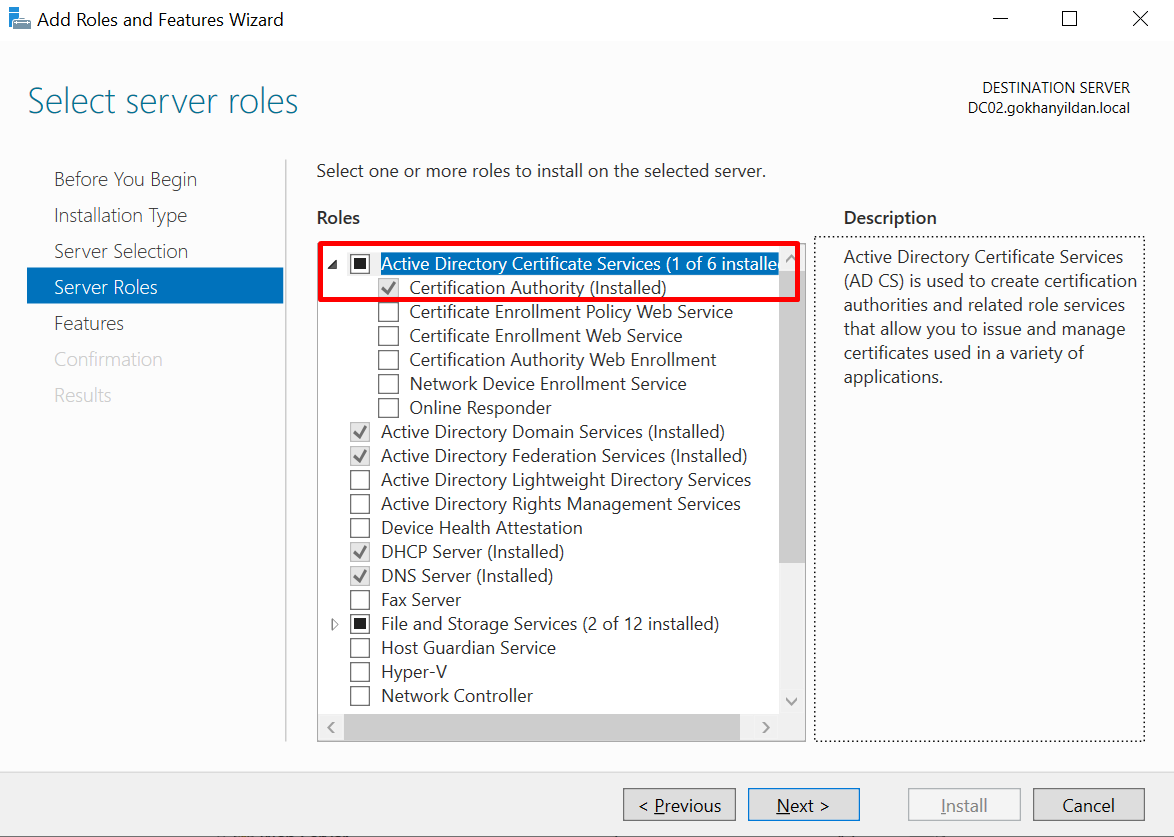Open the Features step

coord(89,323)
